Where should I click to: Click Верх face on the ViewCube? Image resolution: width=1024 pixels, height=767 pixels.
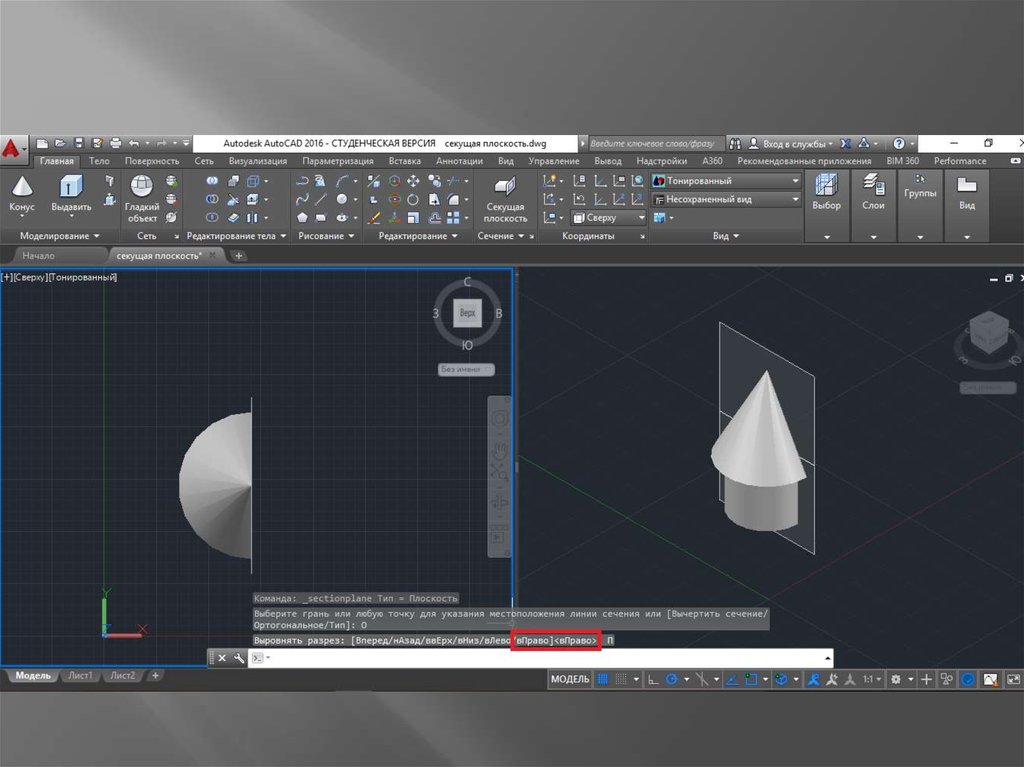(x=466, y=313)
